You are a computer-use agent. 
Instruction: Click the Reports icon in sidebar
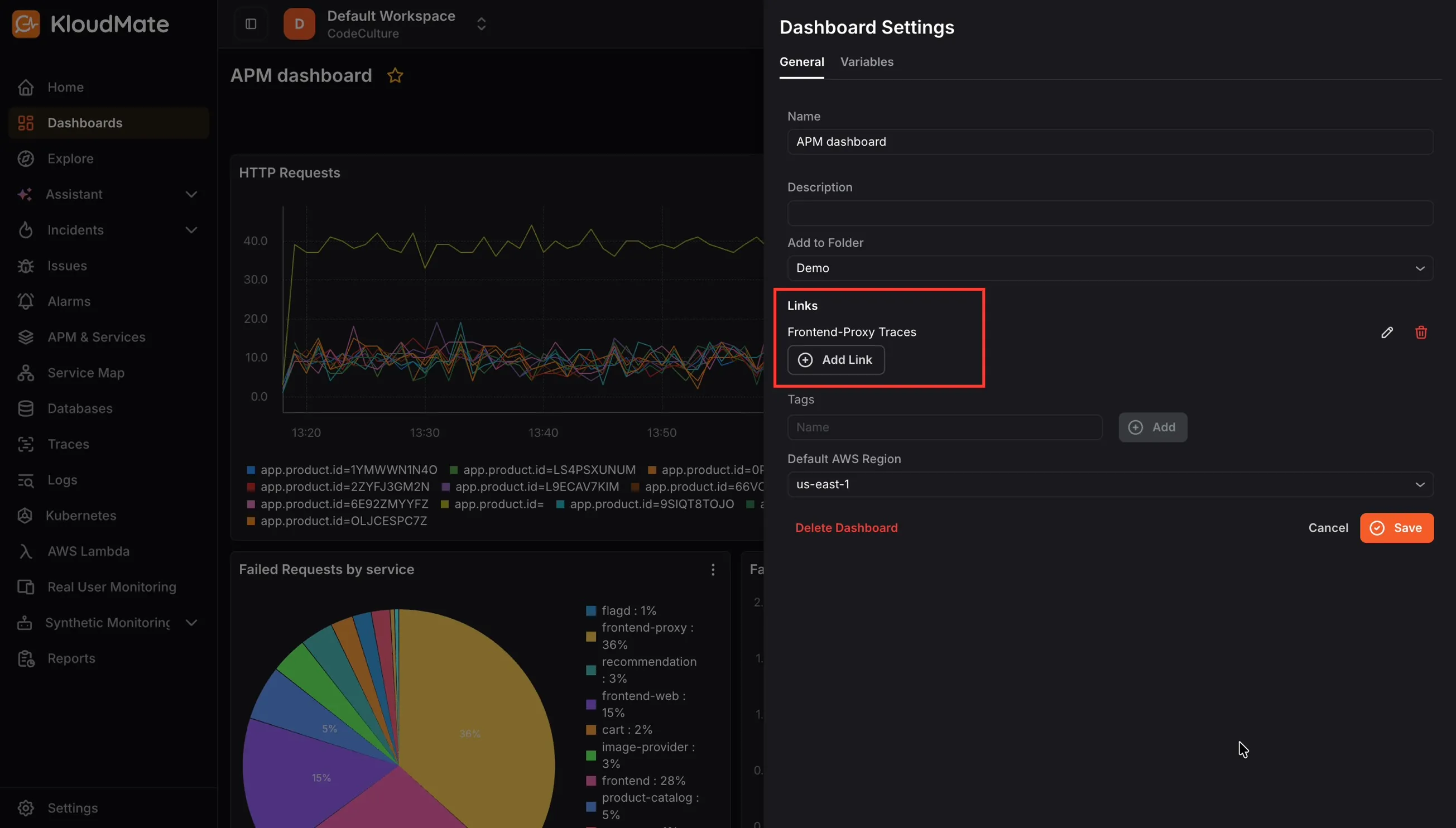[x=26, y=658]
